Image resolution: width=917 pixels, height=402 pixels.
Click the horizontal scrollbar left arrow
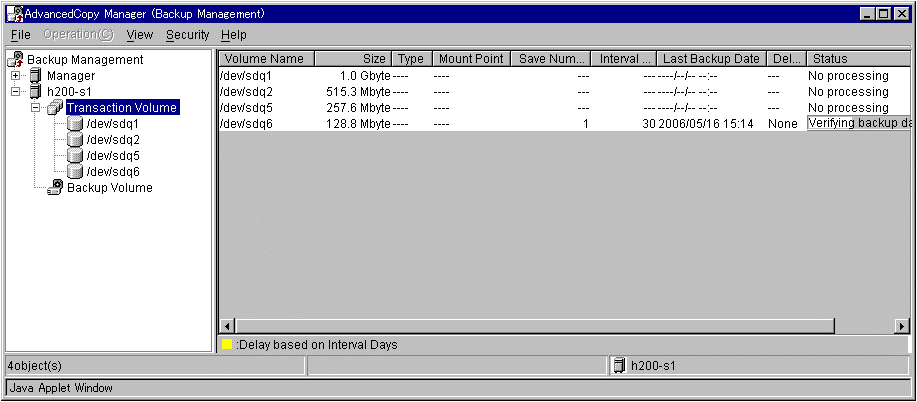tap(227, 326)
